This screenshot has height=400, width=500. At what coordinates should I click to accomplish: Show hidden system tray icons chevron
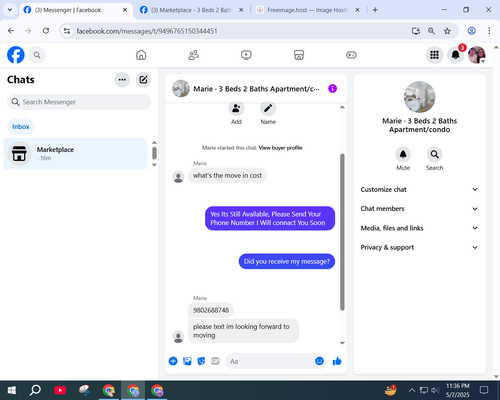pyautogui.click(x=412, y=390)
